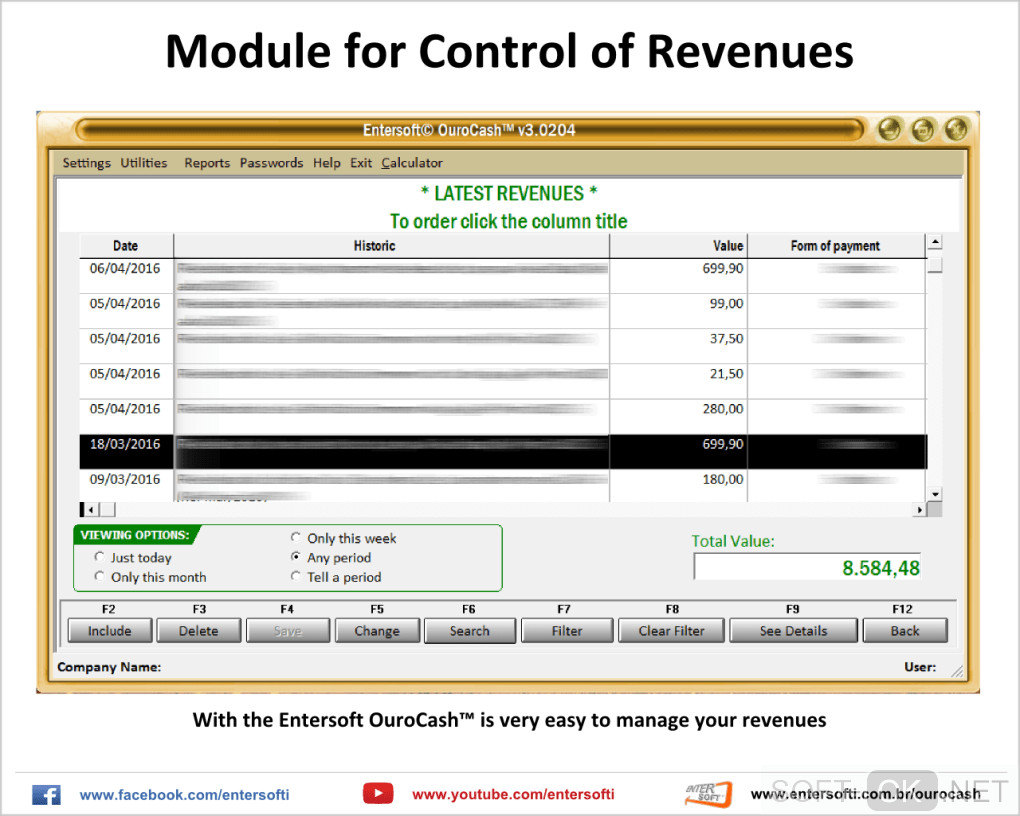This screenshot has width=1020, height=816.
Task: Click the Delete button
Action: pyautogui.click(x=199, y=631)
